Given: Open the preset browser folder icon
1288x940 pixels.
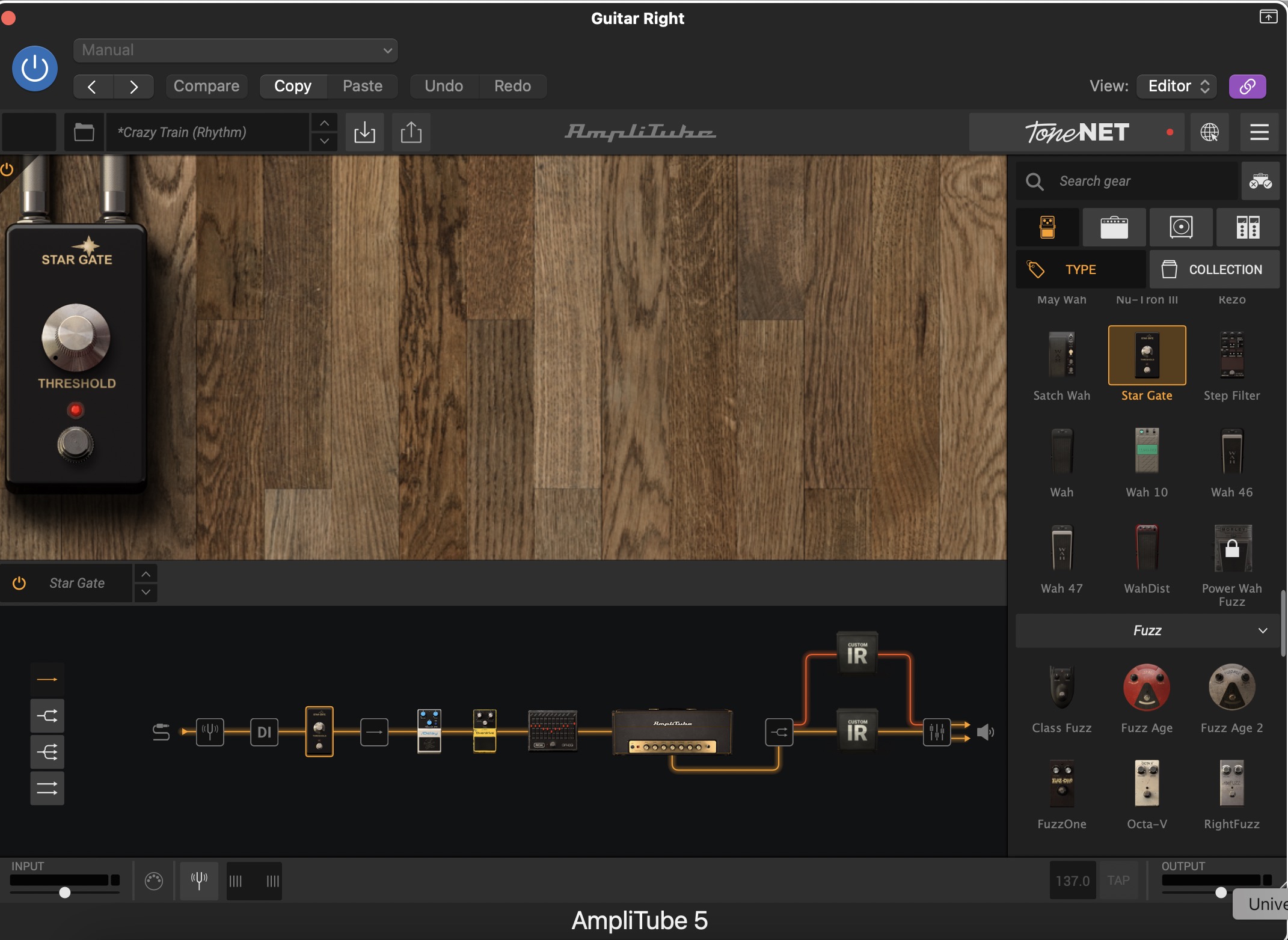Looking at the screenshot, I should [84, 132].
